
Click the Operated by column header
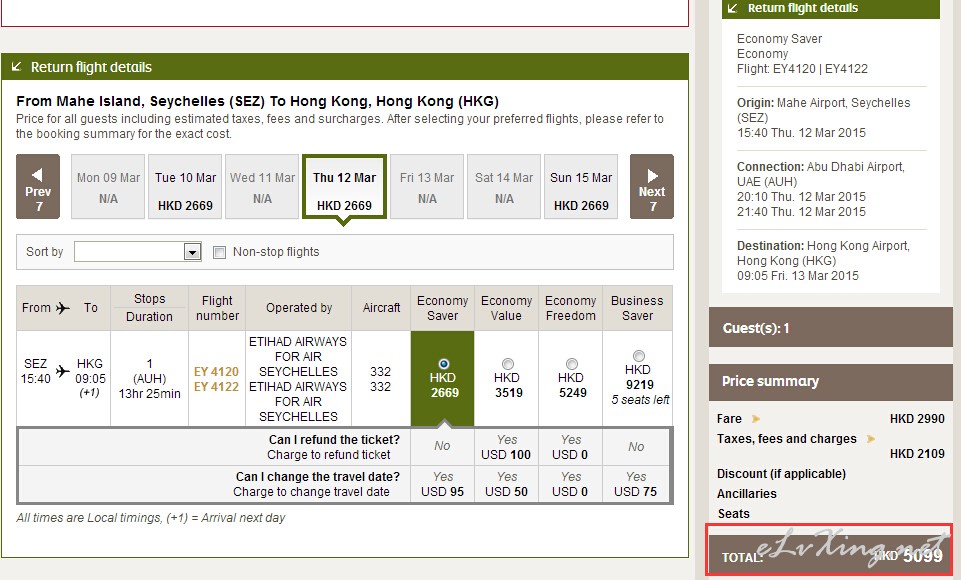tap(298, 308)
